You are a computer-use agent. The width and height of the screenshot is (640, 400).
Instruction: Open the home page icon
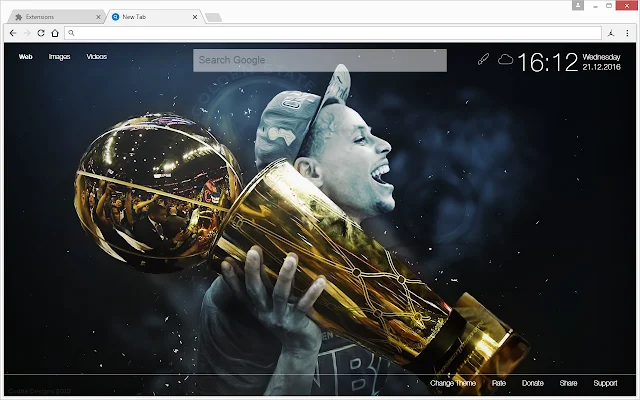pyautogui.click(x=55, y=33)
